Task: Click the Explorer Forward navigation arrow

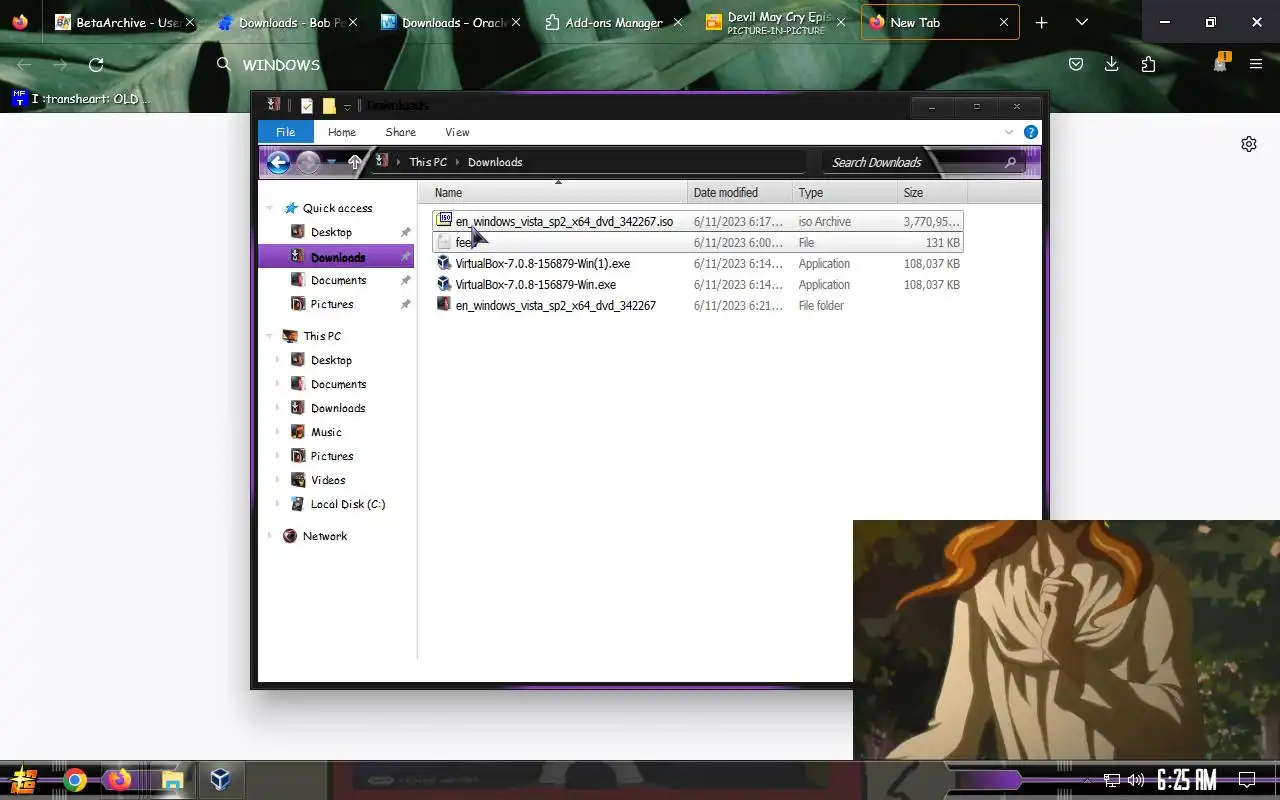Action: (x=308, y=162)
